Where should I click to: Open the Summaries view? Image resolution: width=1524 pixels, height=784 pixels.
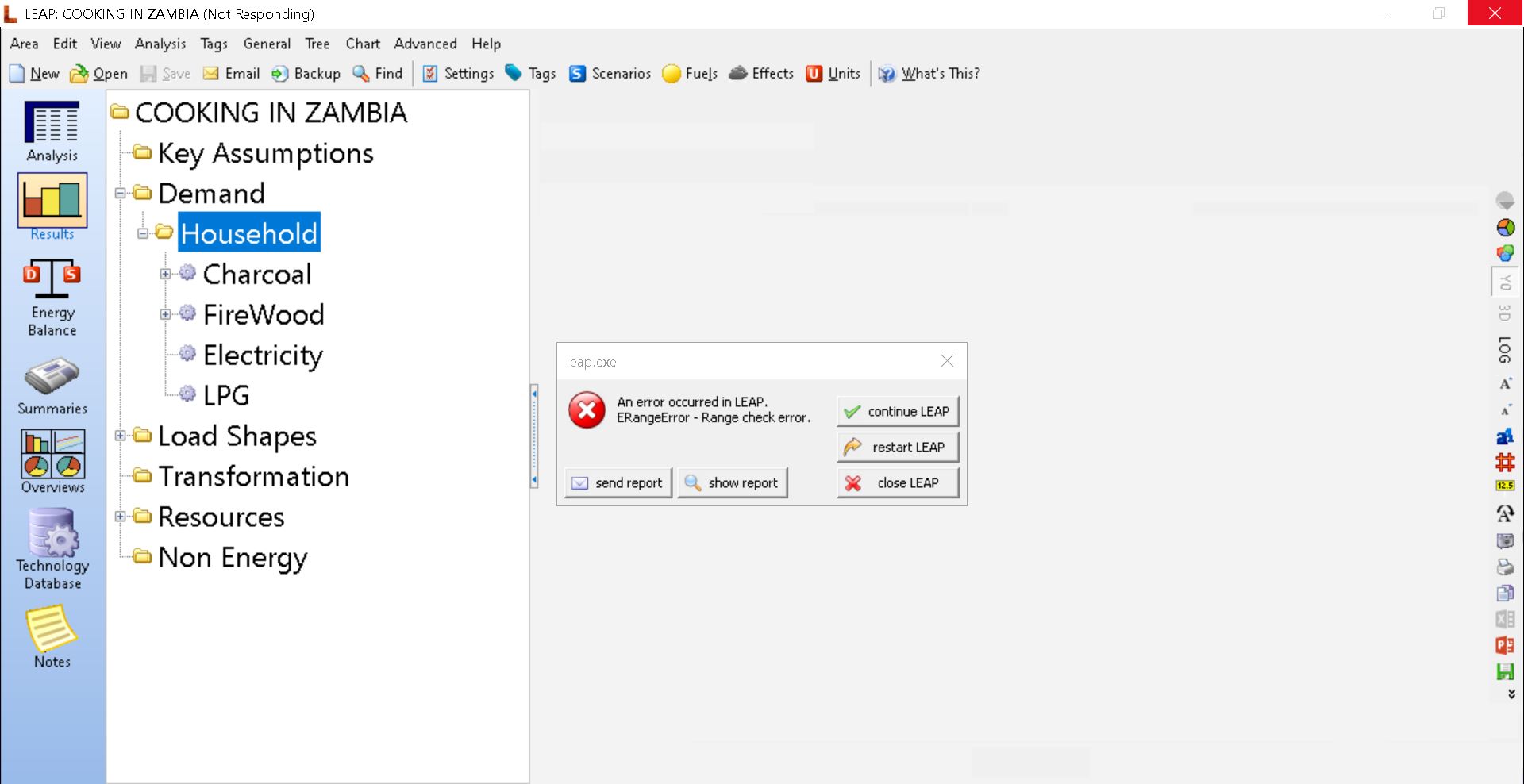click(52, 387)
